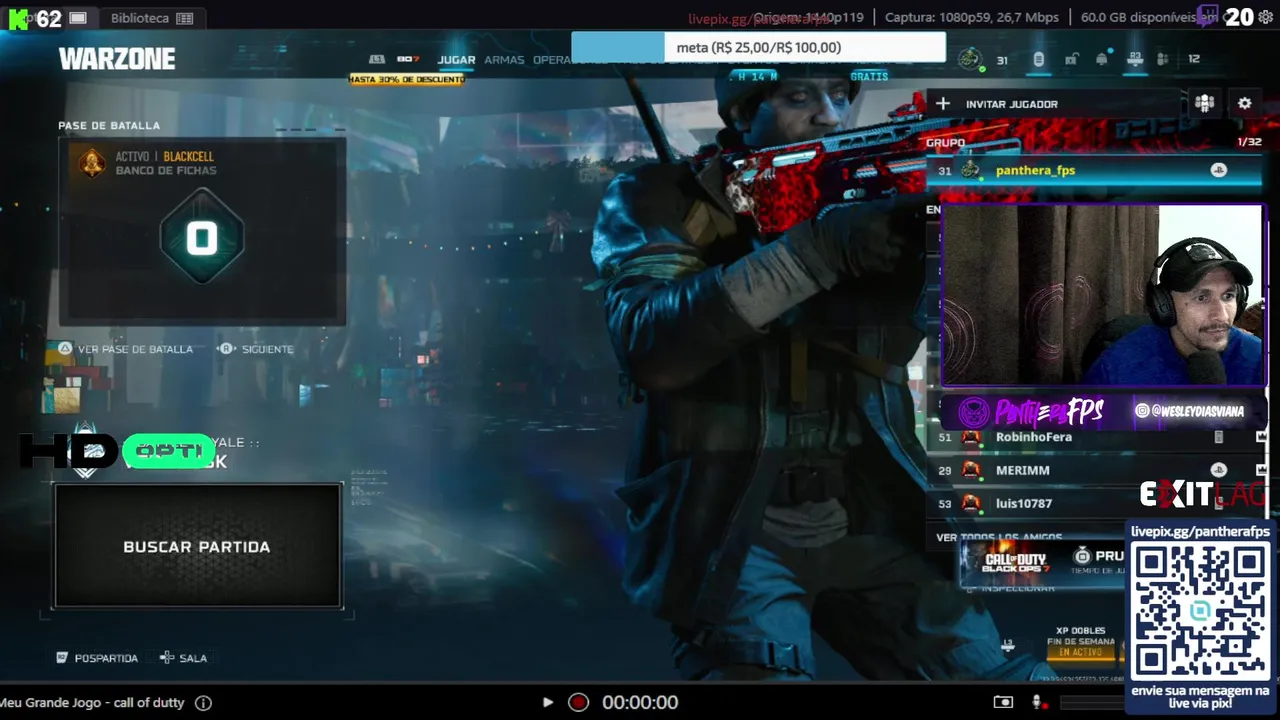Viewport: 1280px width, 720px height.
Task: Open the Biblioteca tab
Action: 152,18
